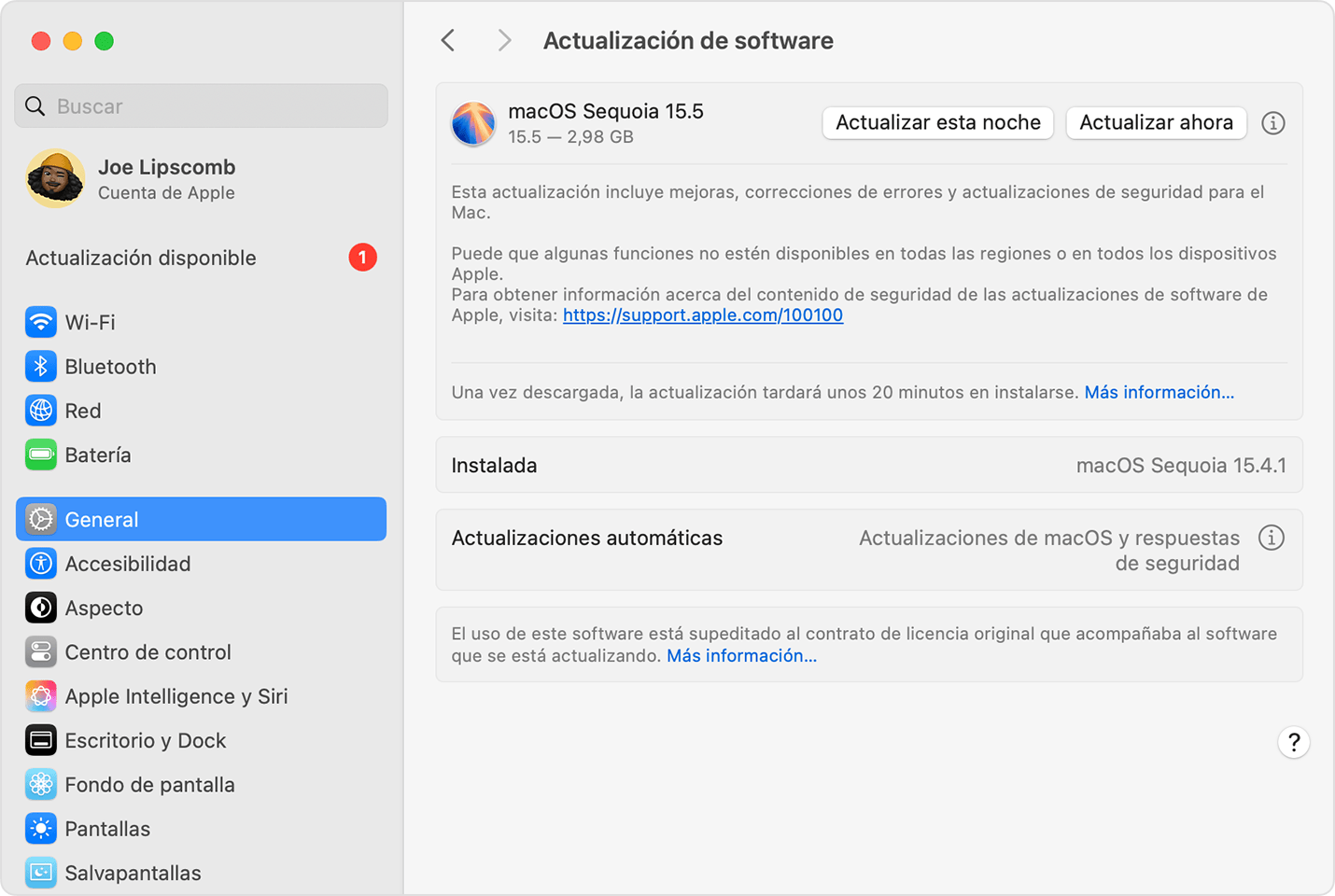Click info icon next to Actualizar ahora

click(x=1272, y=123)
